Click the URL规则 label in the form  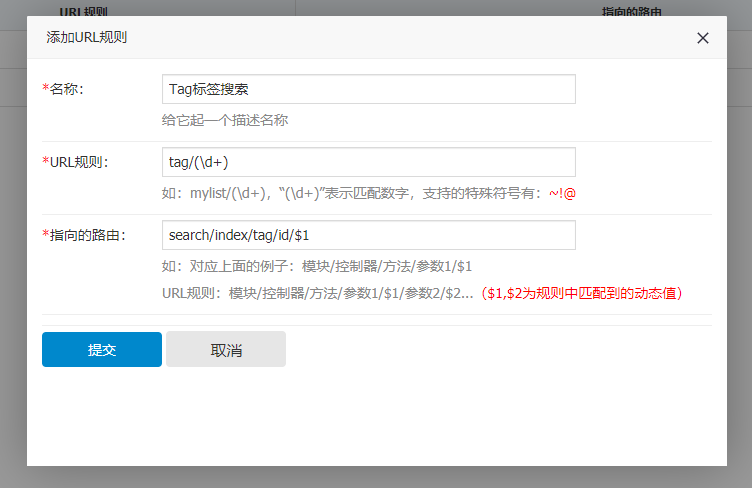pos(78,162)
